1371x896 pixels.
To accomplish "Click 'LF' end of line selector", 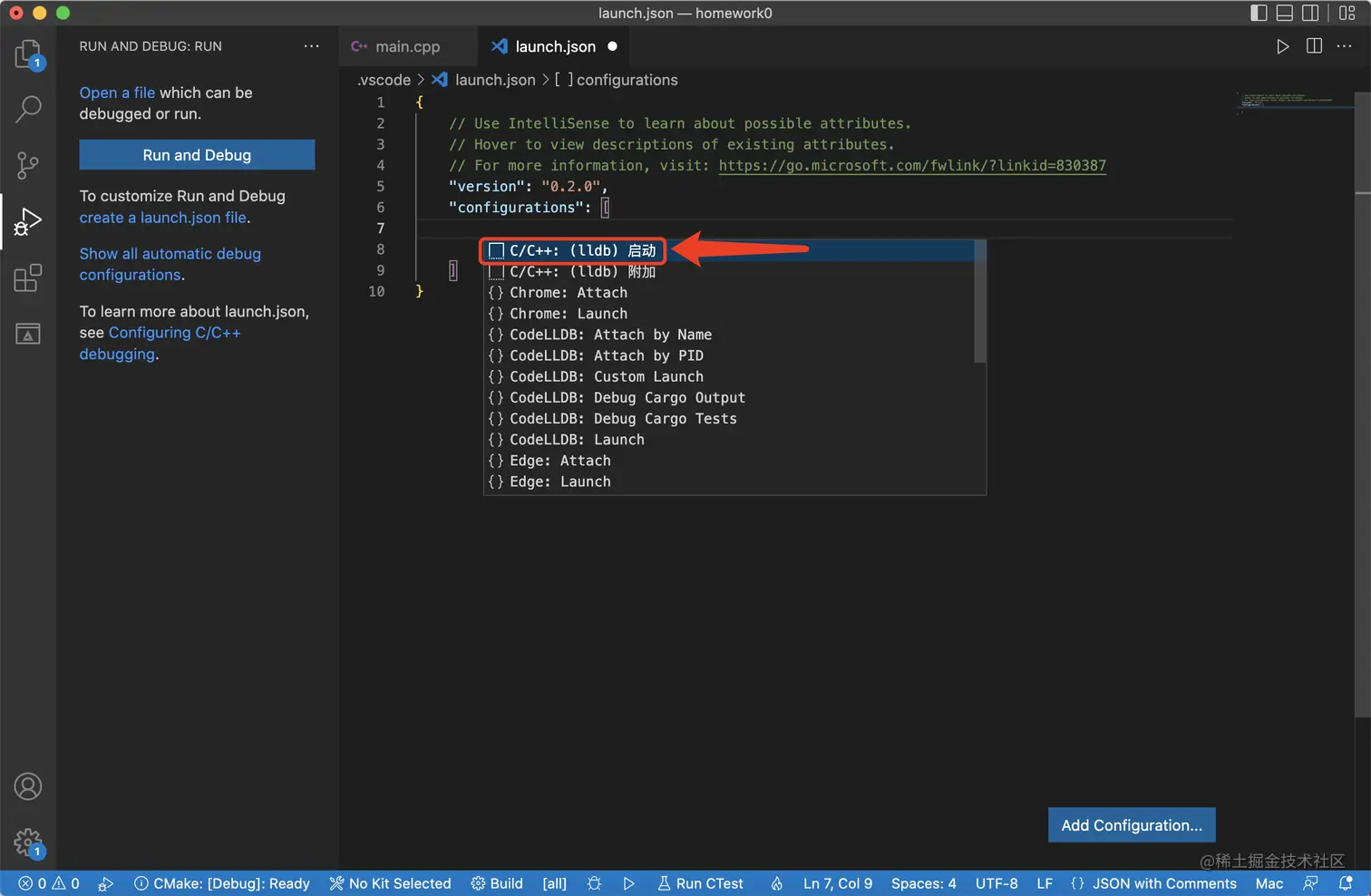I will (x=1045, y=883).
